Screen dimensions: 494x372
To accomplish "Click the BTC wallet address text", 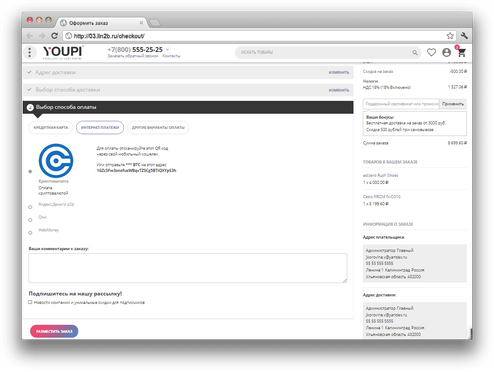I will (136, 171).
